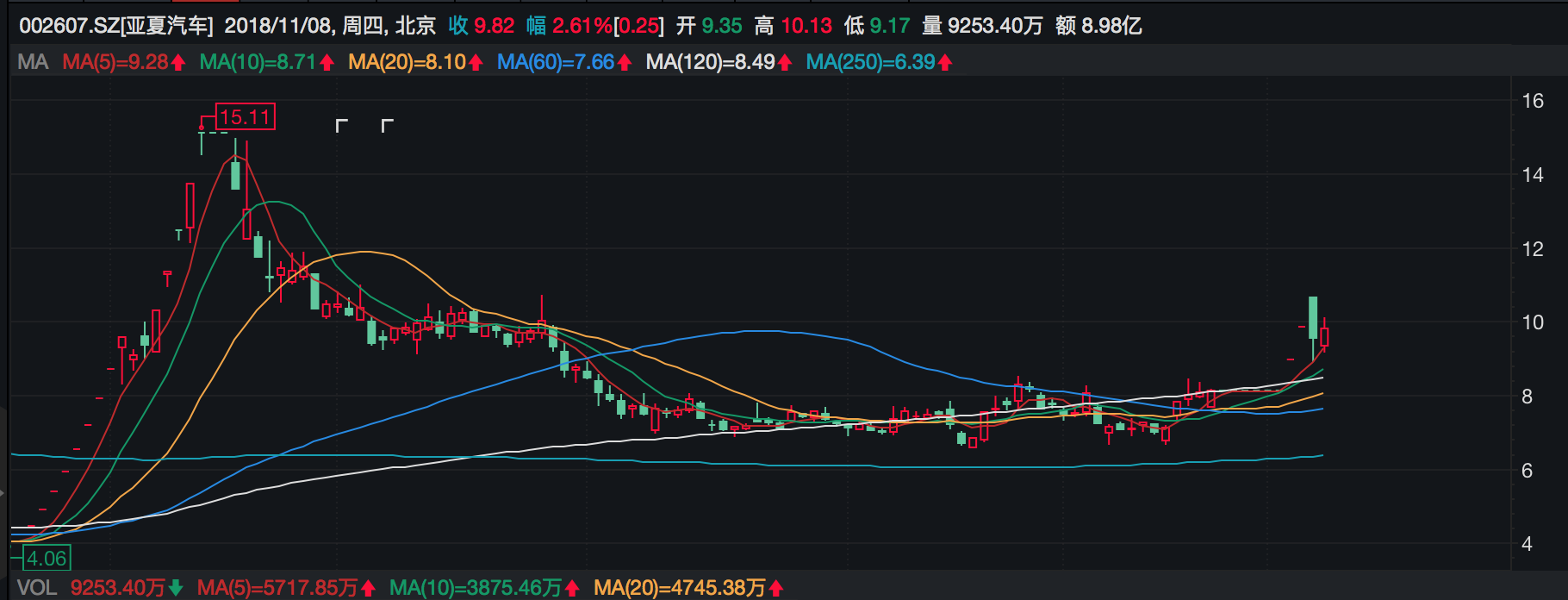
Task: Select the MA(120)=8.49 legend entry
Action: [711, 62]
